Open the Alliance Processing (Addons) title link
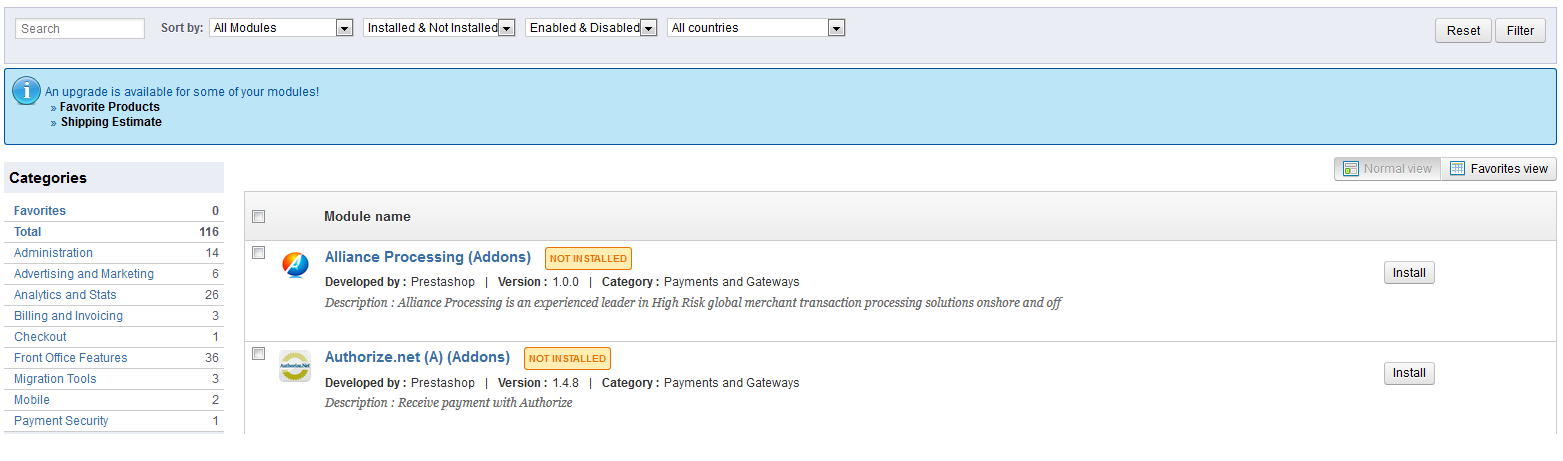1563x461 pixels. point(428,257)
